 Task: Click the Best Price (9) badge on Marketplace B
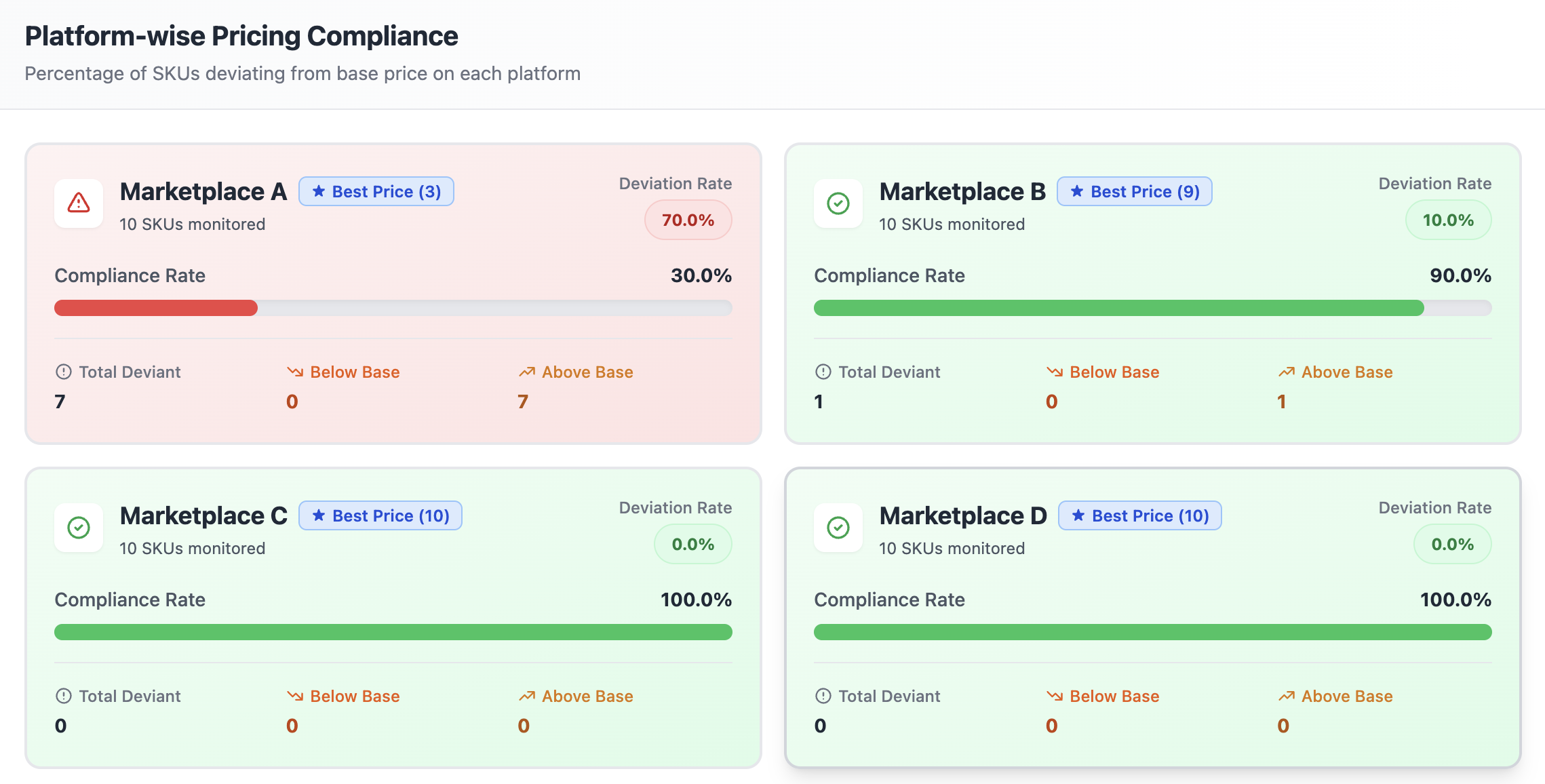(x=1134, y=191)
